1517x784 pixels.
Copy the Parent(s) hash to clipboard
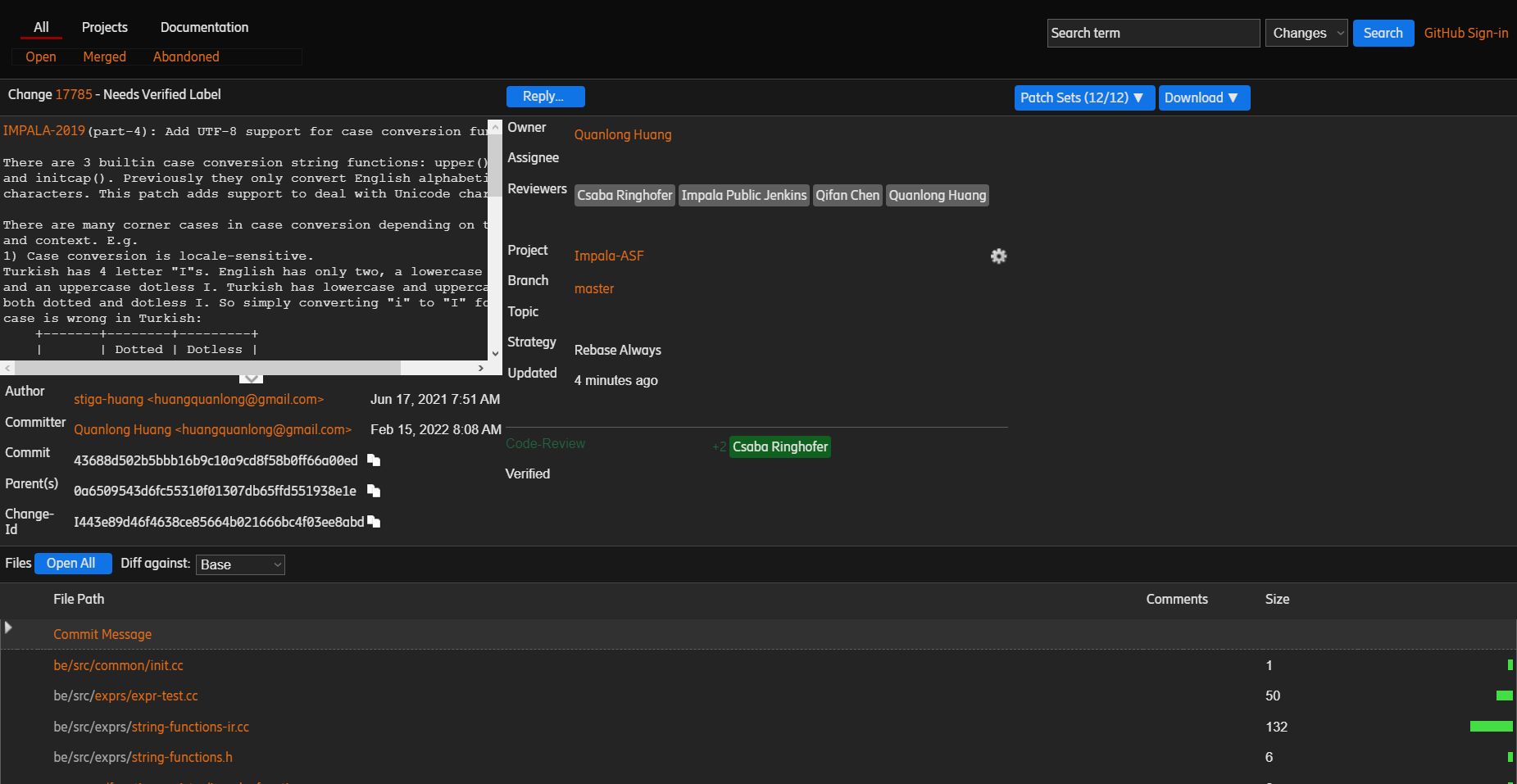click(374, 491)
